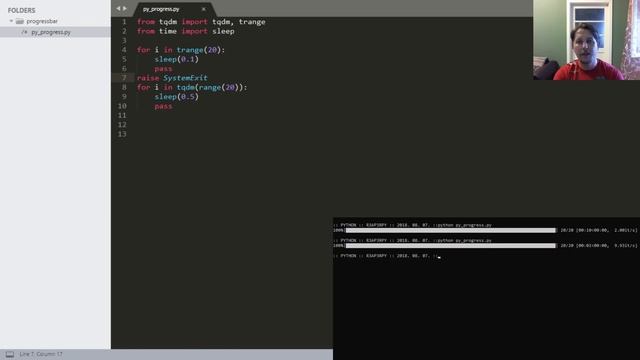Click the first terminal progress bar
The image size is (640, 360).
tap(451, 230)
